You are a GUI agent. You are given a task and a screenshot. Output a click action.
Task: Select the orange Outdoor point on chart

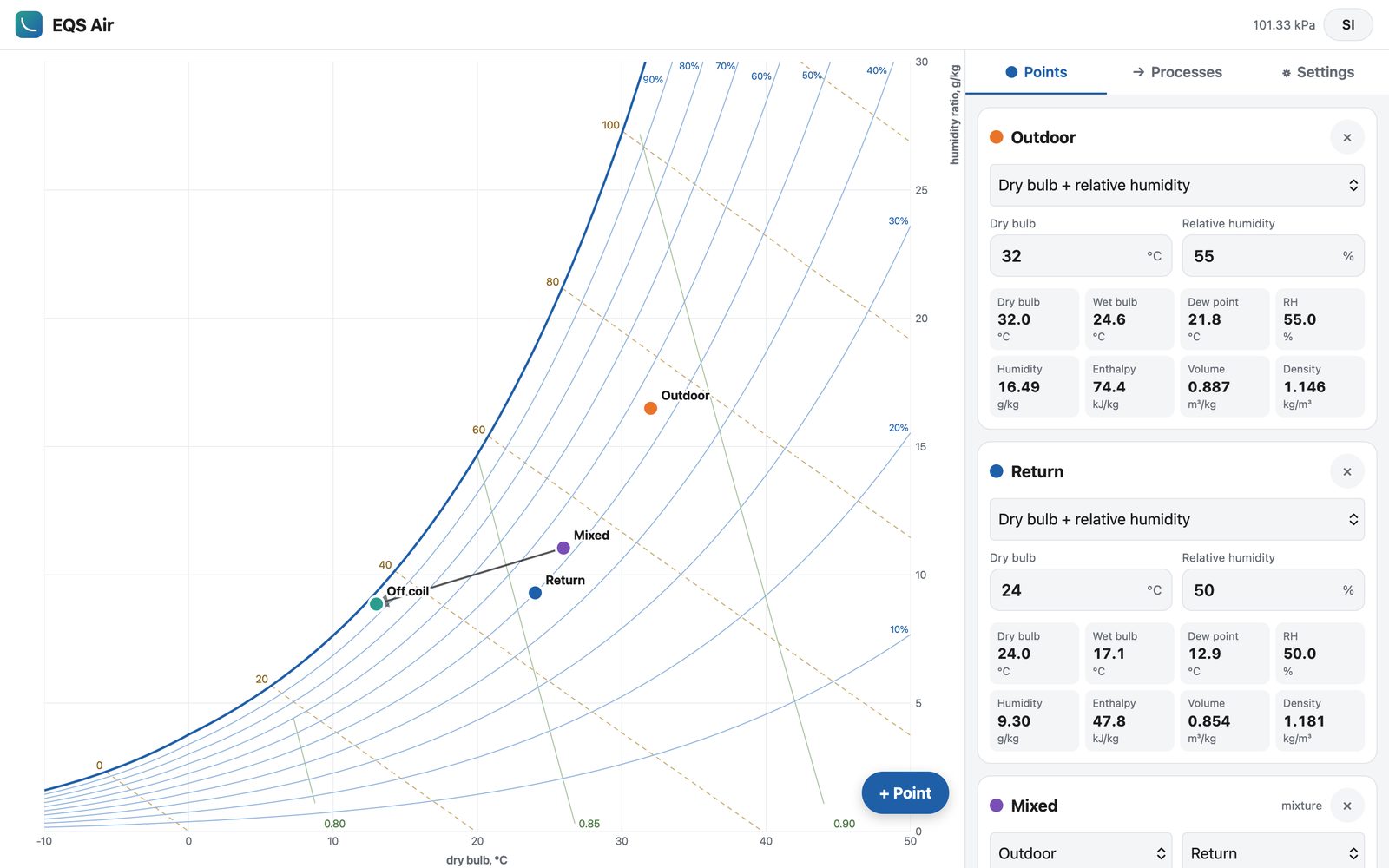pos(650,408)
